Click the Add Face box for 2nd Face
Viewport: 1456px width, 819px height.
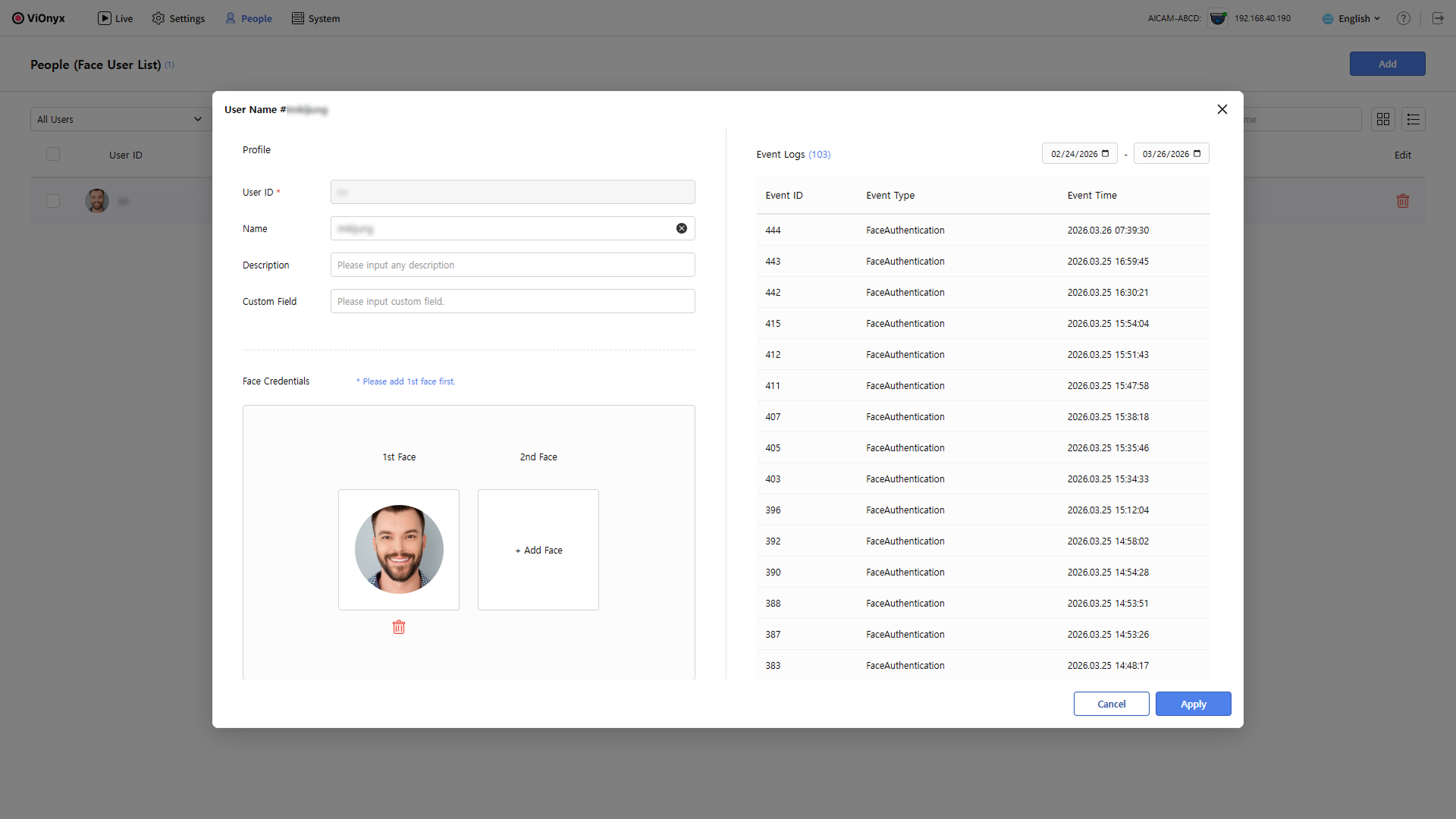pyautogui.click(x=538, y=550)
